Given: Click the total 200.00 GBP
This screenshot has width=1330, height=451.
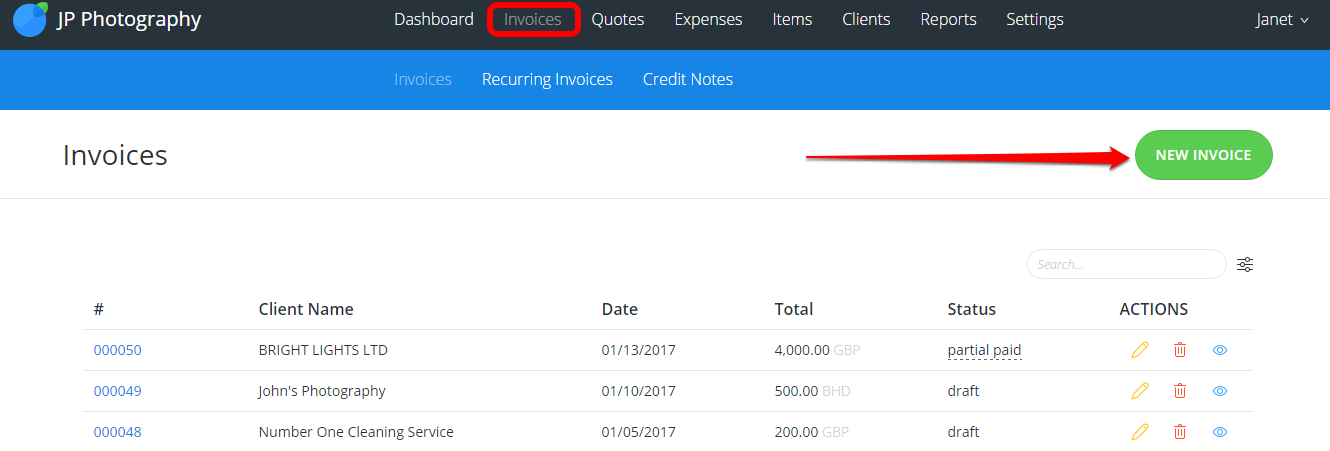Looking at the screenshot, I should (813, 432).
